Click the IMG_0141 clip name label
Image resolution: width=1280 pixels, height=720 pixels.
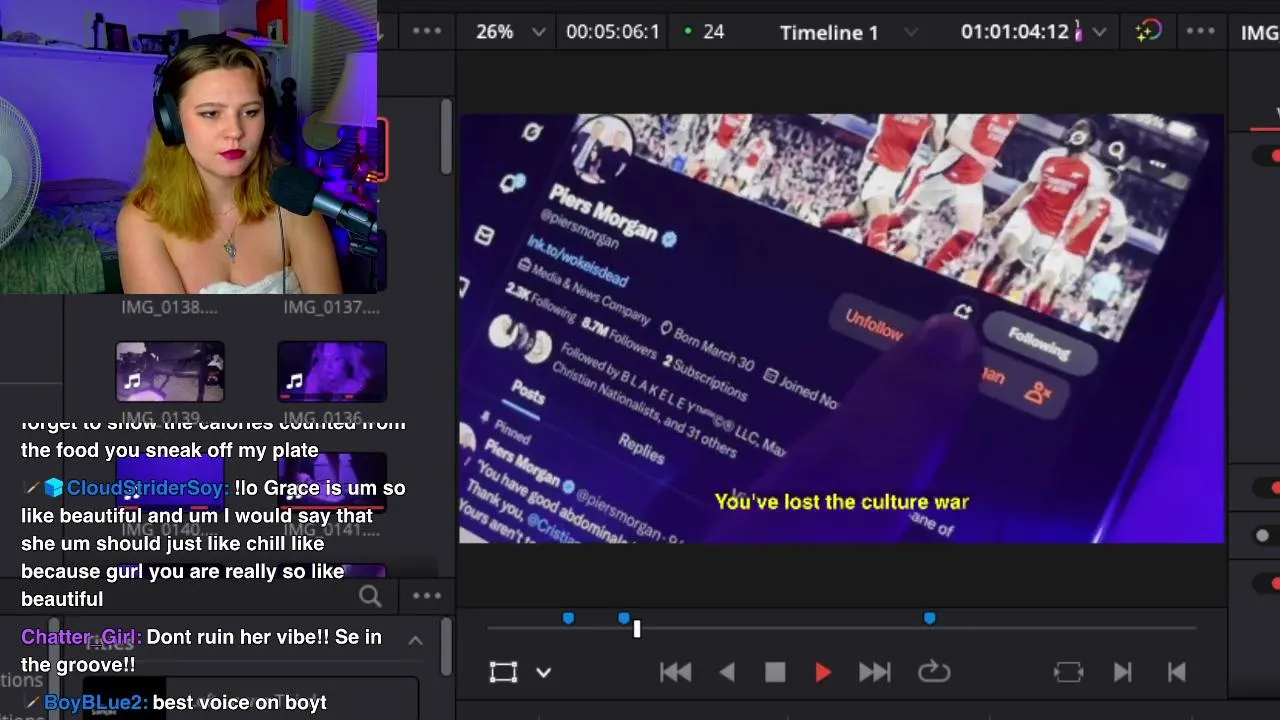tap(331, 529)
